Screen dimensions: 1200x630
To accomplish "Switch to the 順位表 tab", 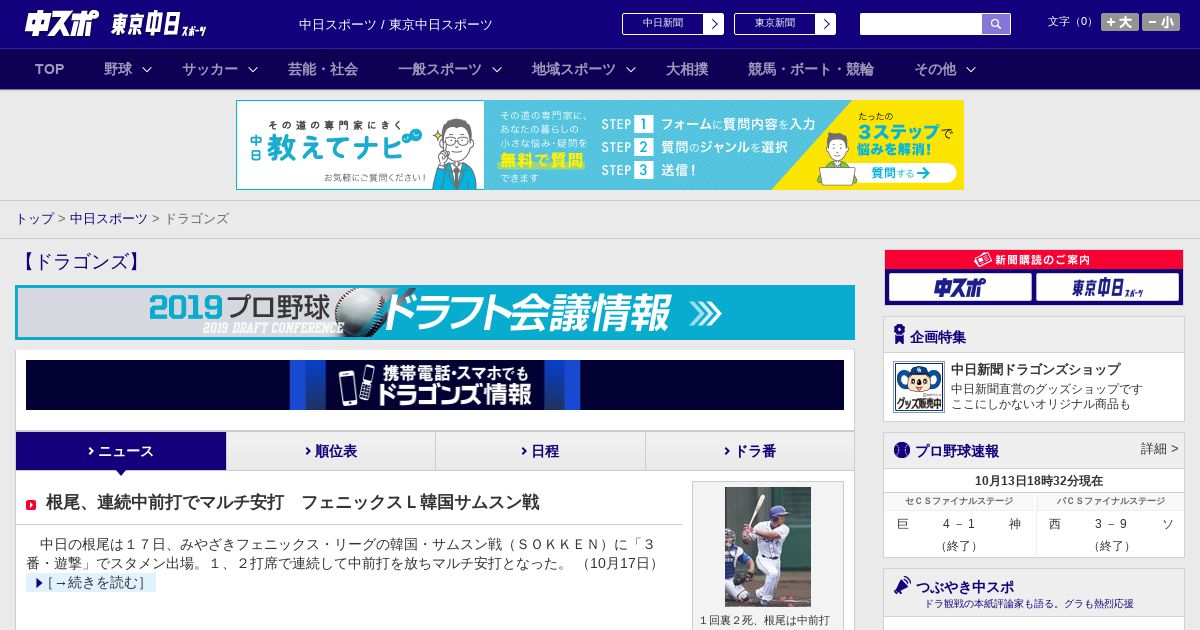I will (331, 451).
